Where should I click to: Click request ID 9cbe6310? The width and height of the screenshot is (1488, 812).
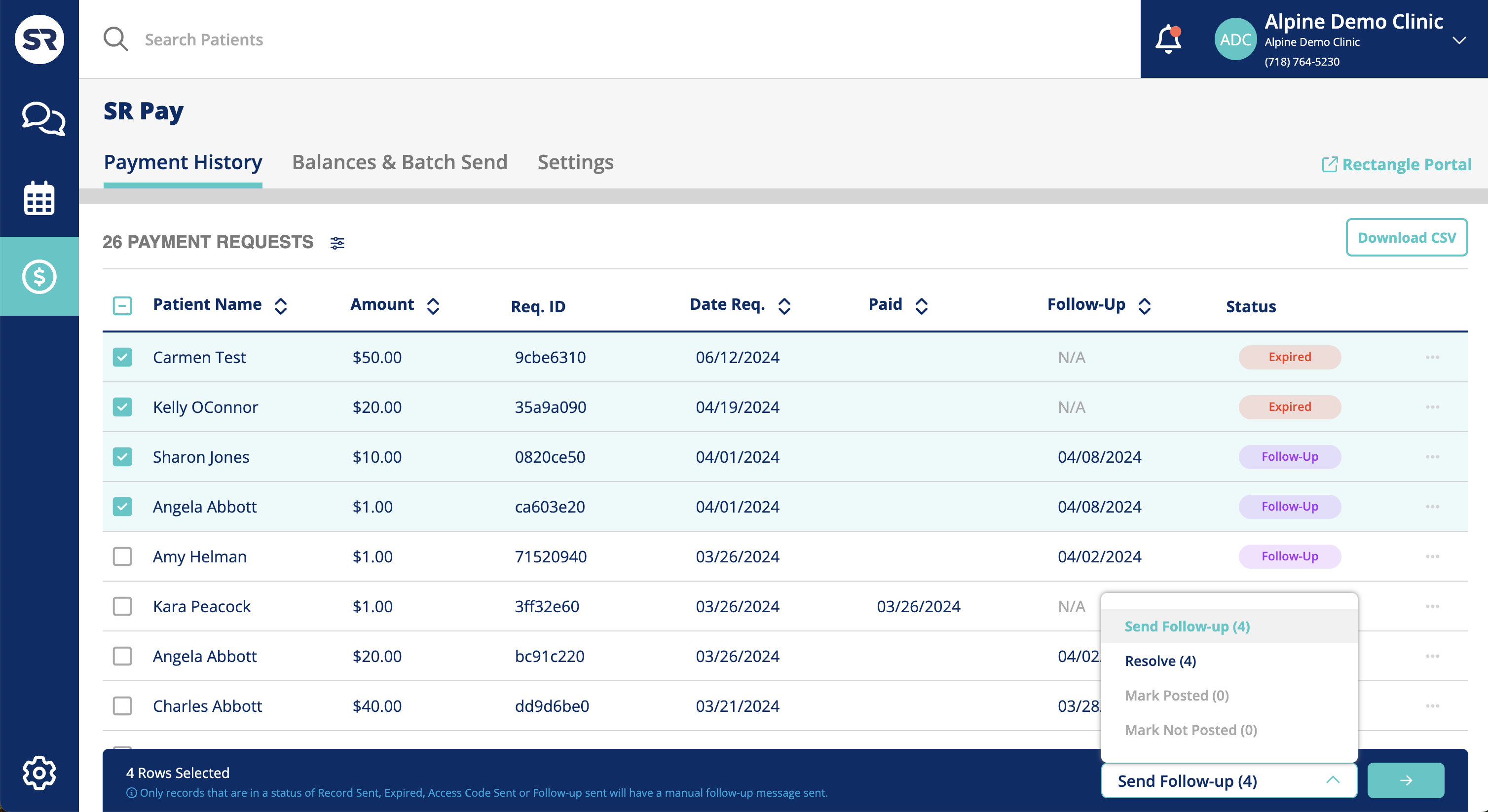click(x=550, y=358)
